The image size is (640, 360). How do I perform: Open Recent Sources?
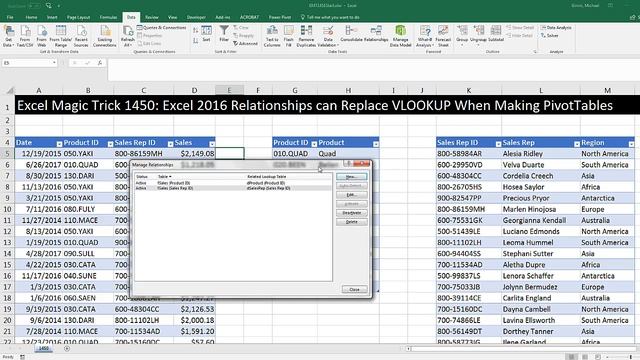[81, 36]
